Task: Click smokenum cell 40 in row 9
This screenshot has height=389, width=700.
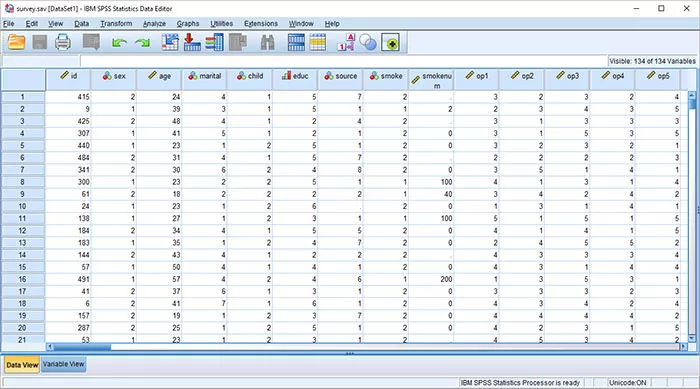Action: click(431, 194)
